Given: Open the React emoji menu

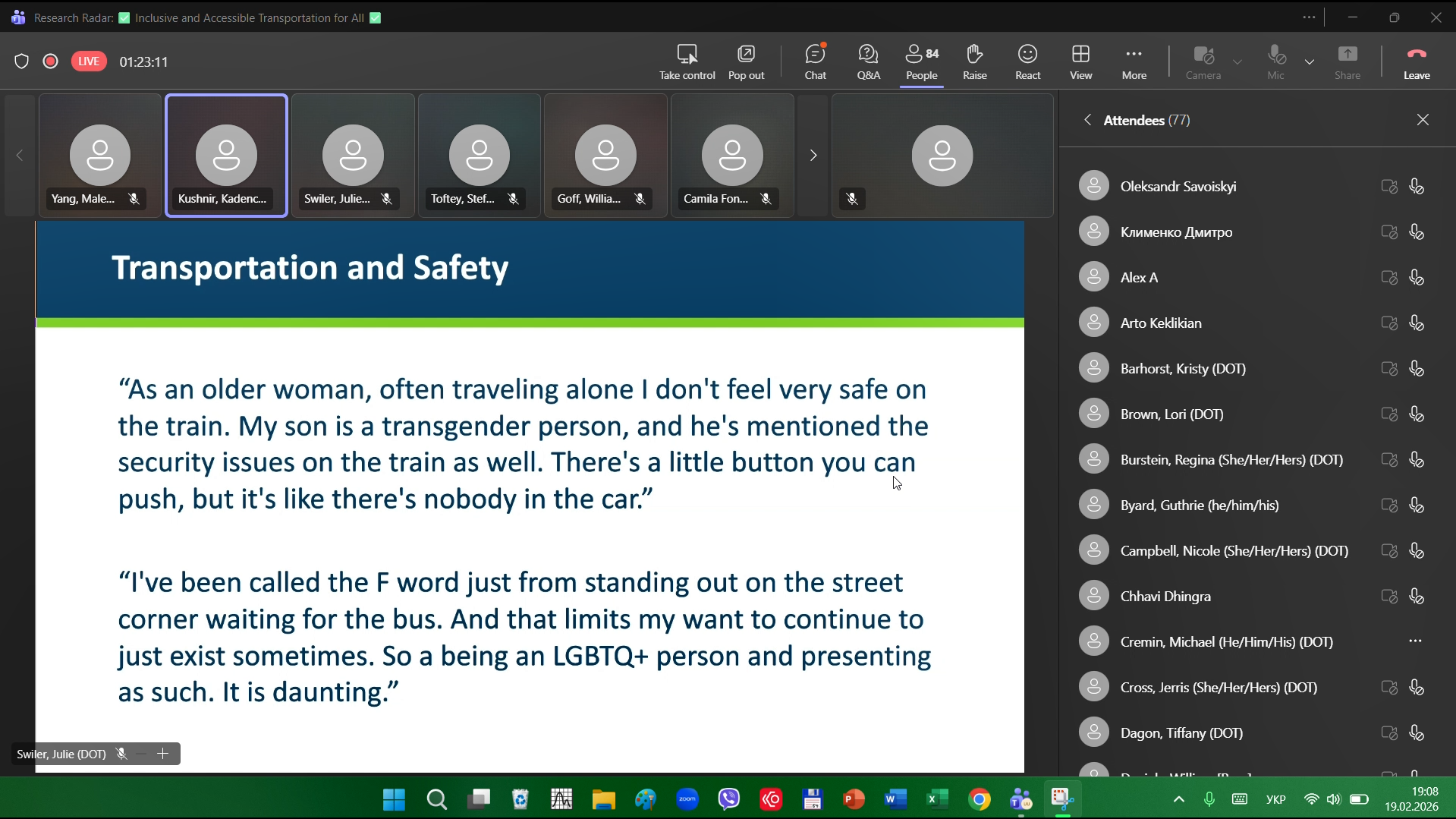Looking at the screenshot, I should click(1027, 61).
